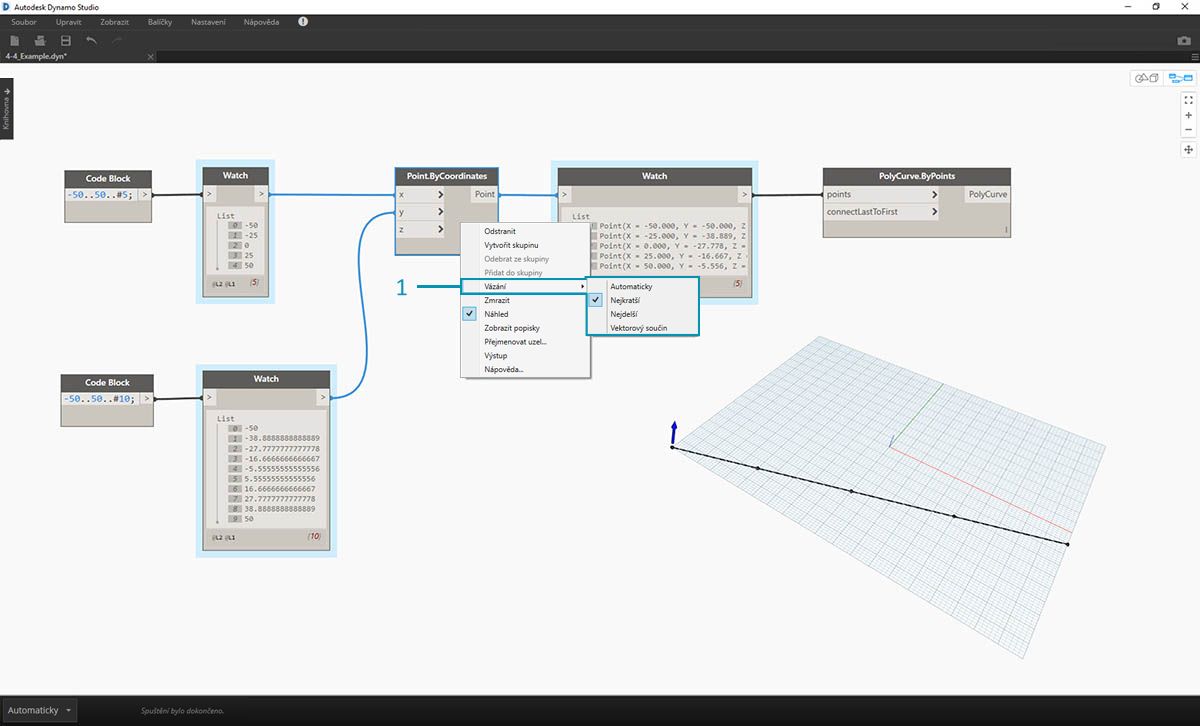Click the Point output port
1200x726 pixels.
pyautogui.click(x=485, y=194)
